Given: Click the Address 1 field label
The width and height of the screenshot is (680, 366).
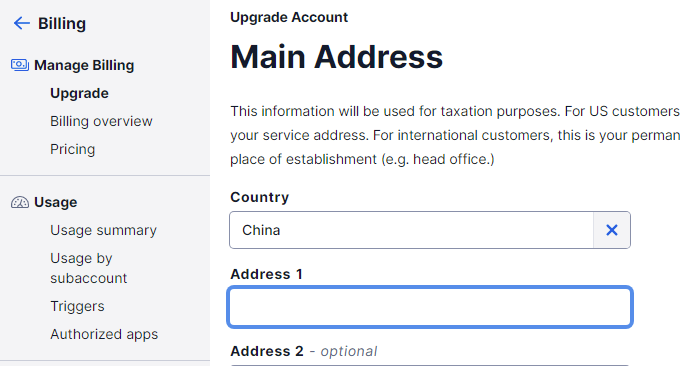Looking at the screenshot, I should tap(266, 274).
